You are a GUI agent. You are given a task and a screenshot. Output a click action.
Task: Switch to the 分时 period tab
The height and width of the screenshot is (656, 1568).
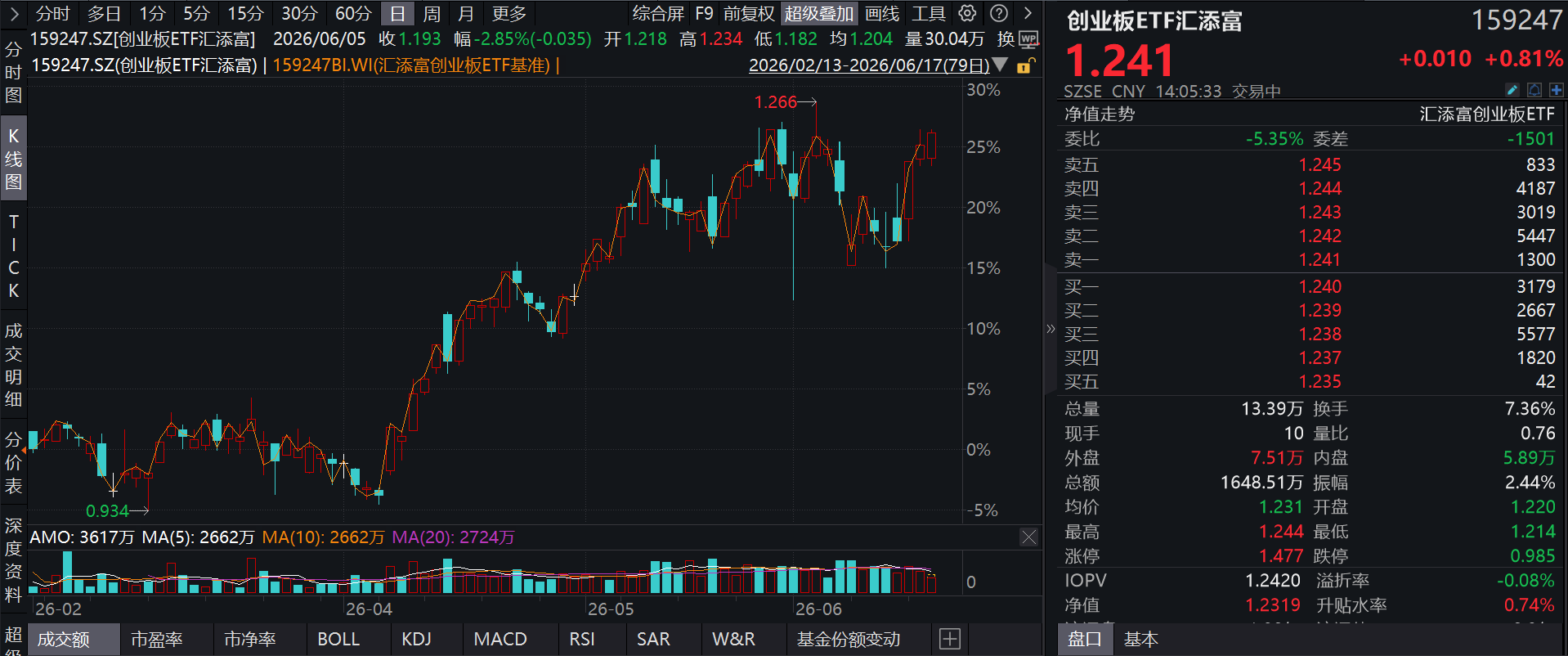pos(53,14)
